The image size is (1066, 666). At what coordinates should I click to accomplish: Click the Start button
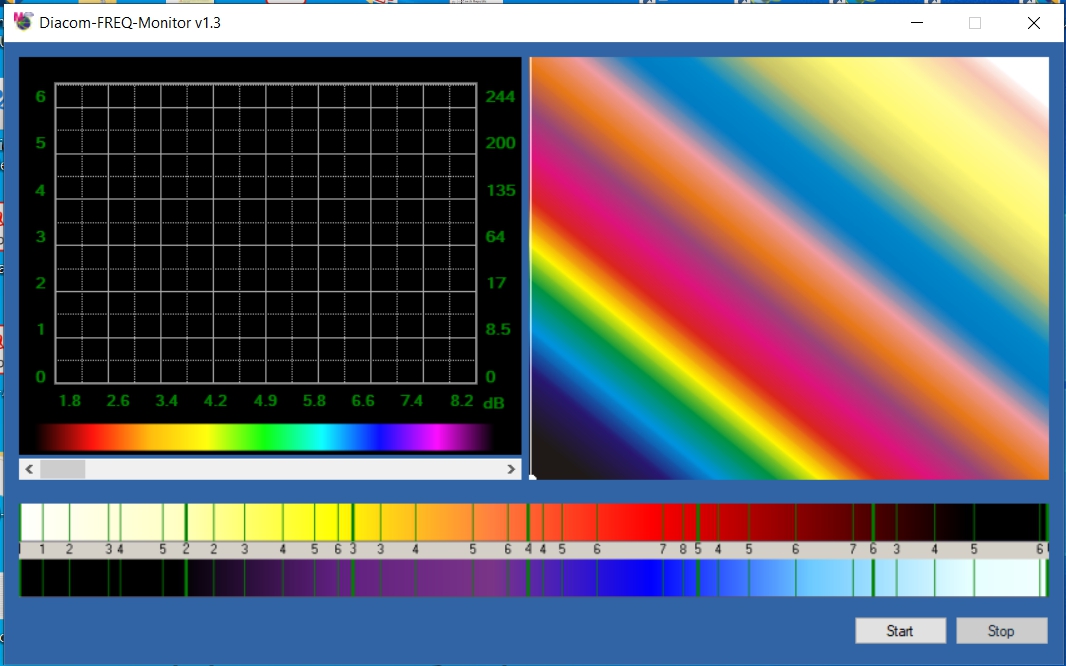point(899,631)
